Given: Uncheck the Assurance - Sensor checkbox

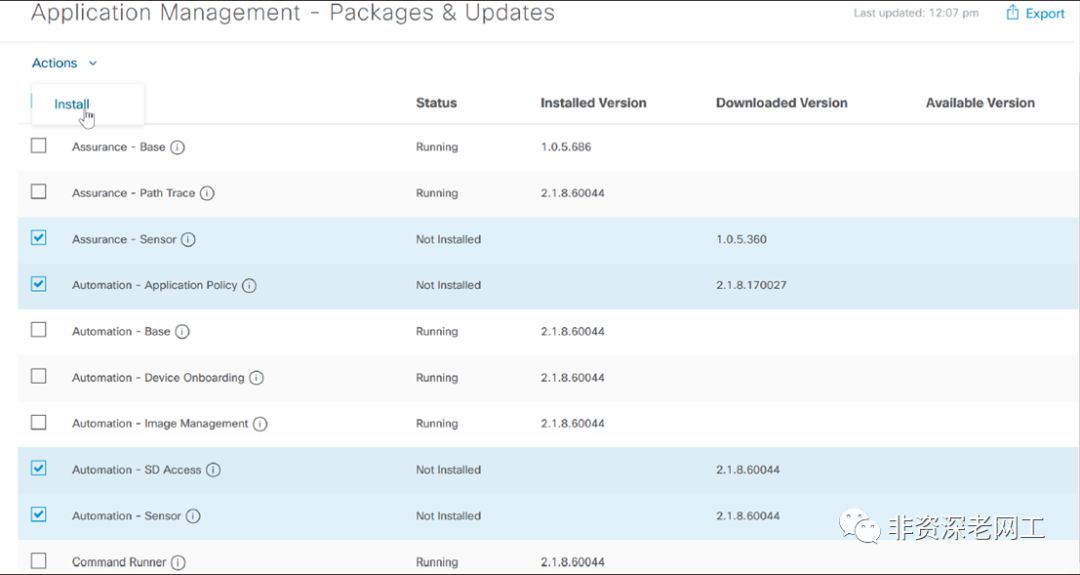Looking at the screenshot, I should point(39,238).
